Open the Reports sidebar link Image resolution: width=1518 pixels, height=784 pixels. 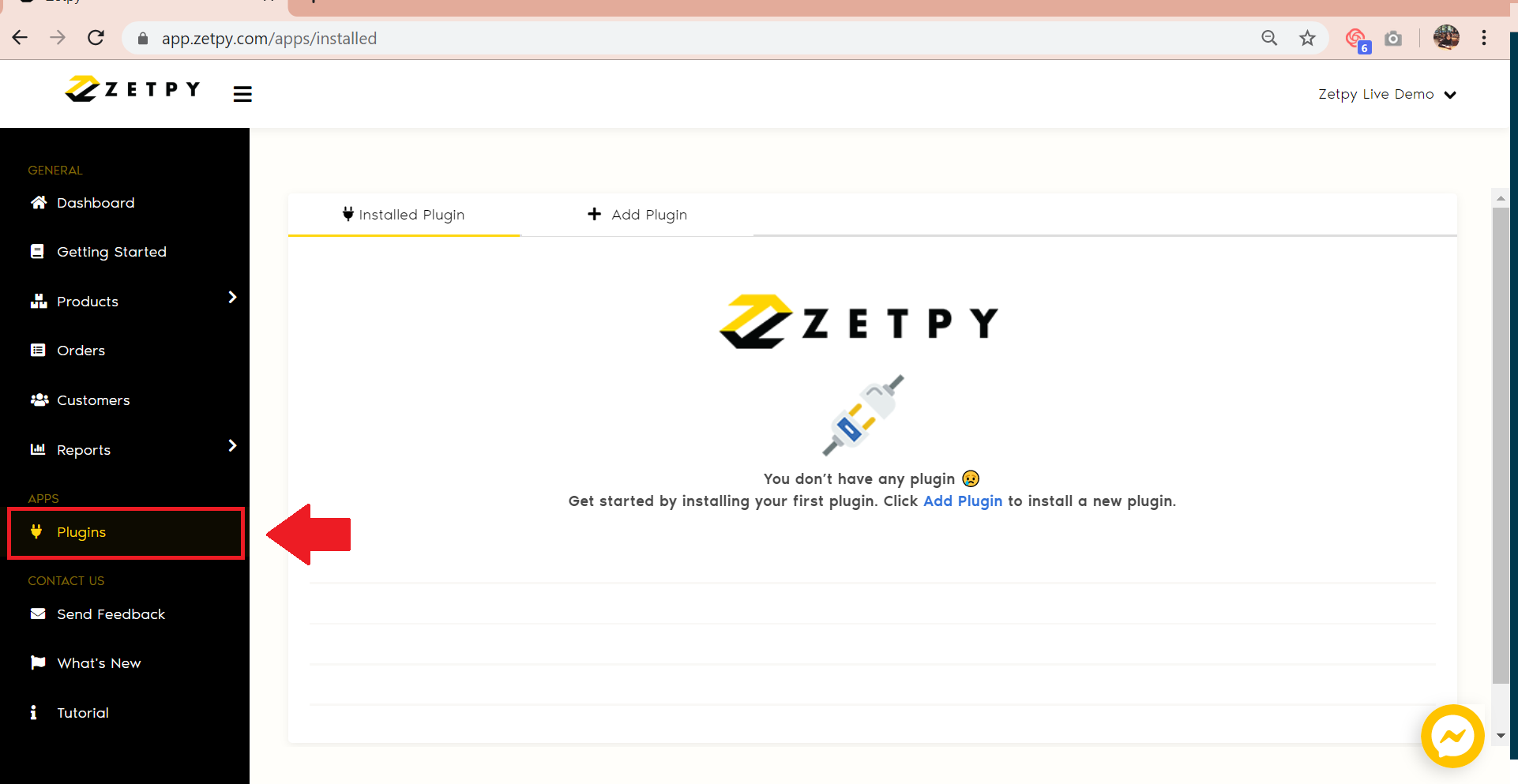pyautogui.click(x=84, y=450)
